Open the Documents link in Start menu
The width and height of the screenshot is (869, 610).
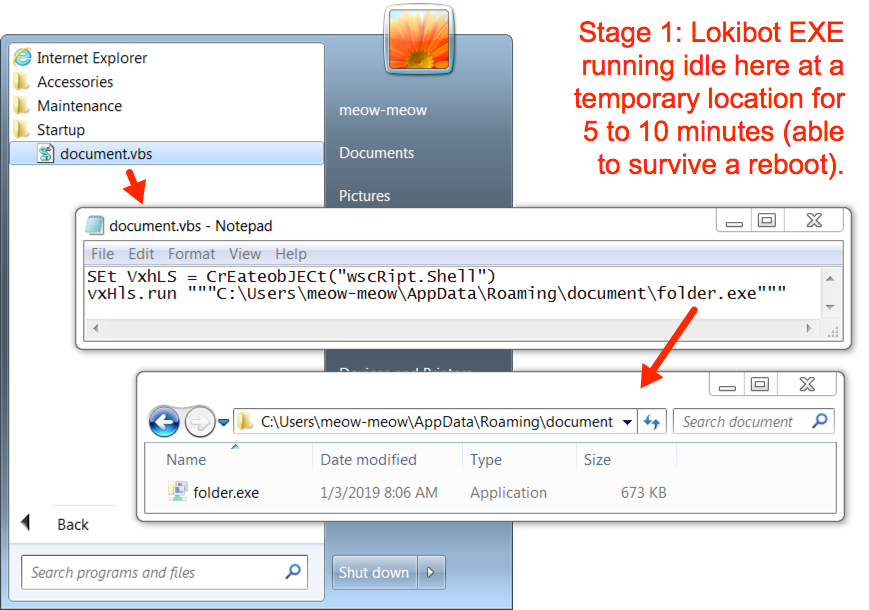coord(376,153)
